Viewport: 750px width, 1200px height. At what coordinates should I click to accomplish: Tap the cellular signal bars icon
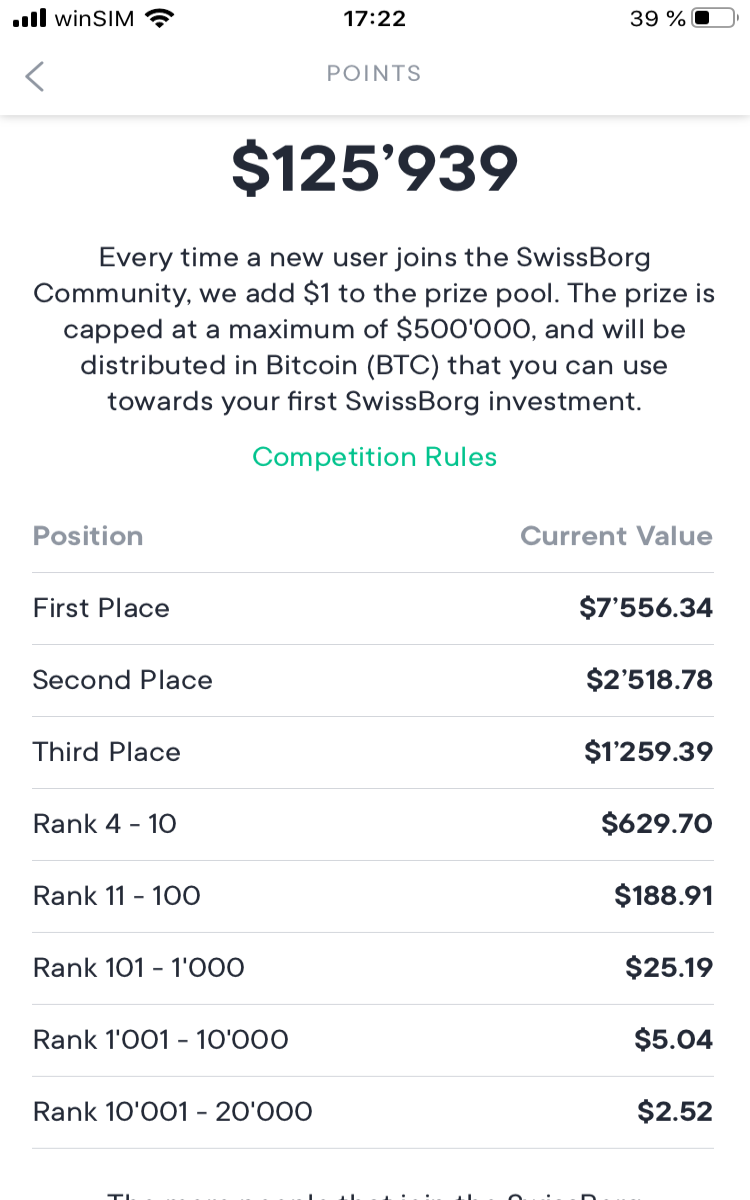coord(29,18)
